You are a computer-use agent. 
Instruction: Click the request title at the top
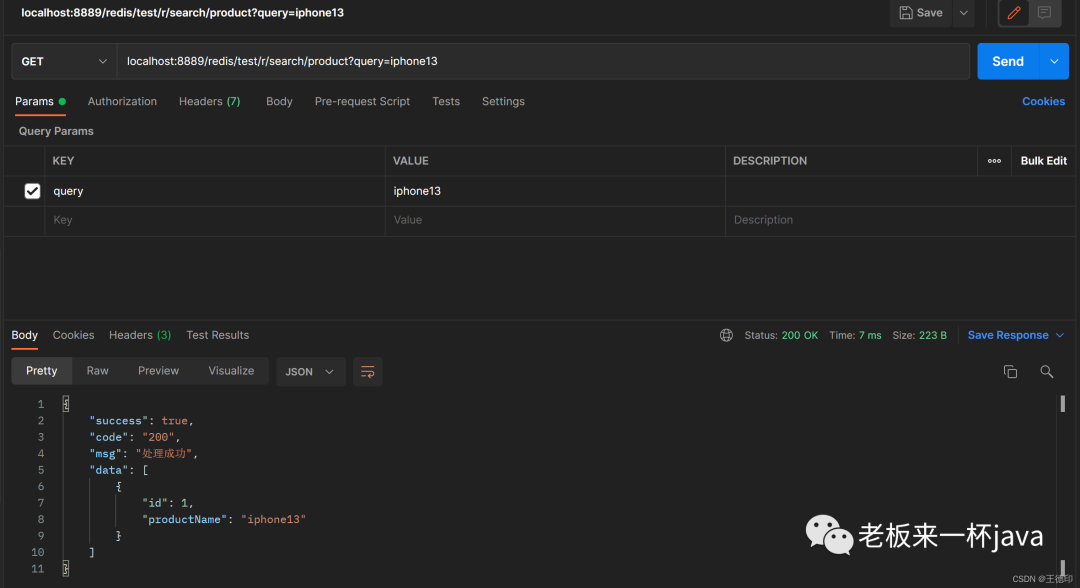coord(183,13)
